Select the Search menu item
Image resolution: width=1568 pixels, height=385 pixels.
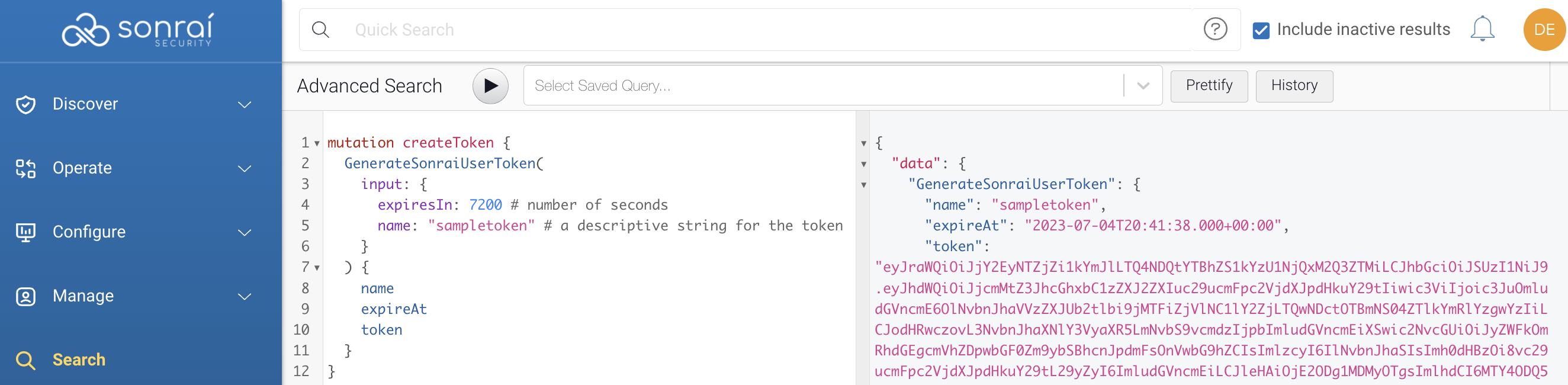(x=79, y=360)
